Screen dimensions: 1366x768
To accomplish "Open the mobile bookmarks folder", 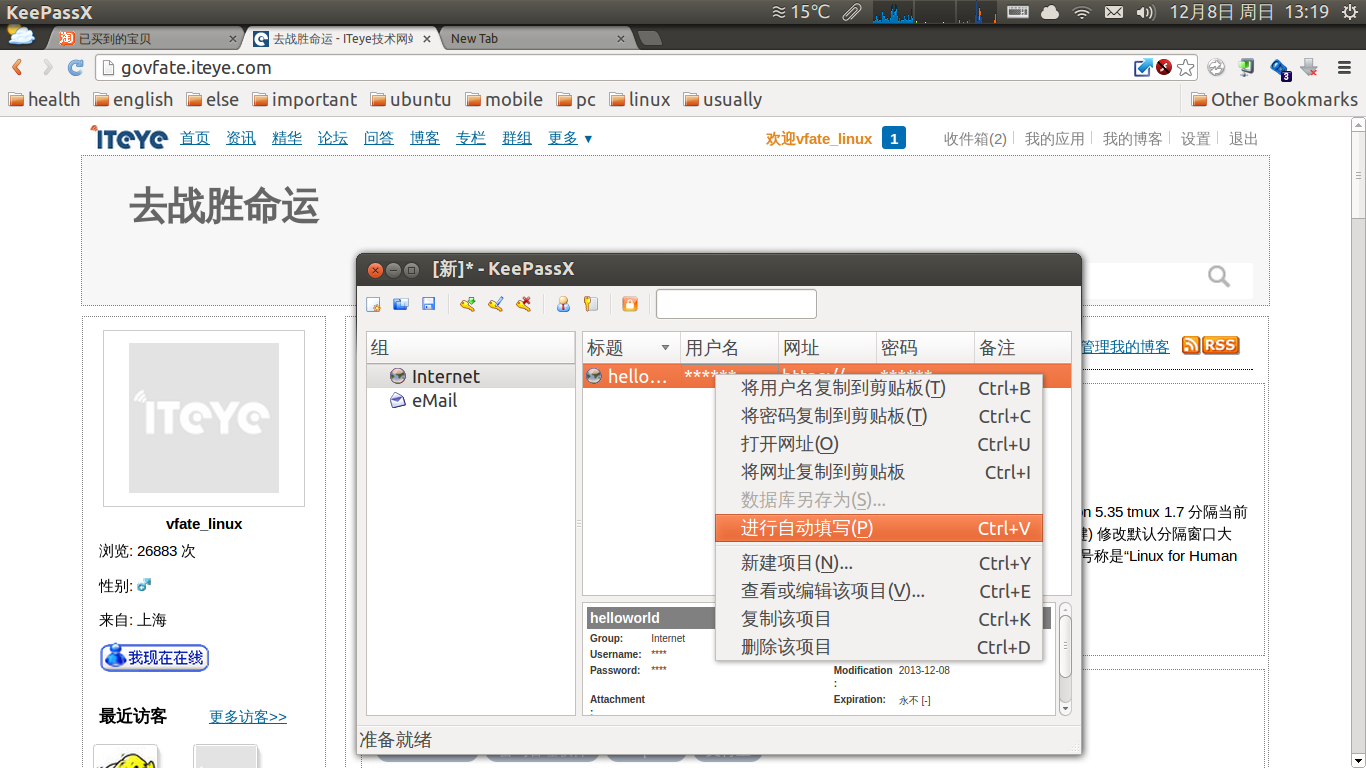I will (503, 99).
